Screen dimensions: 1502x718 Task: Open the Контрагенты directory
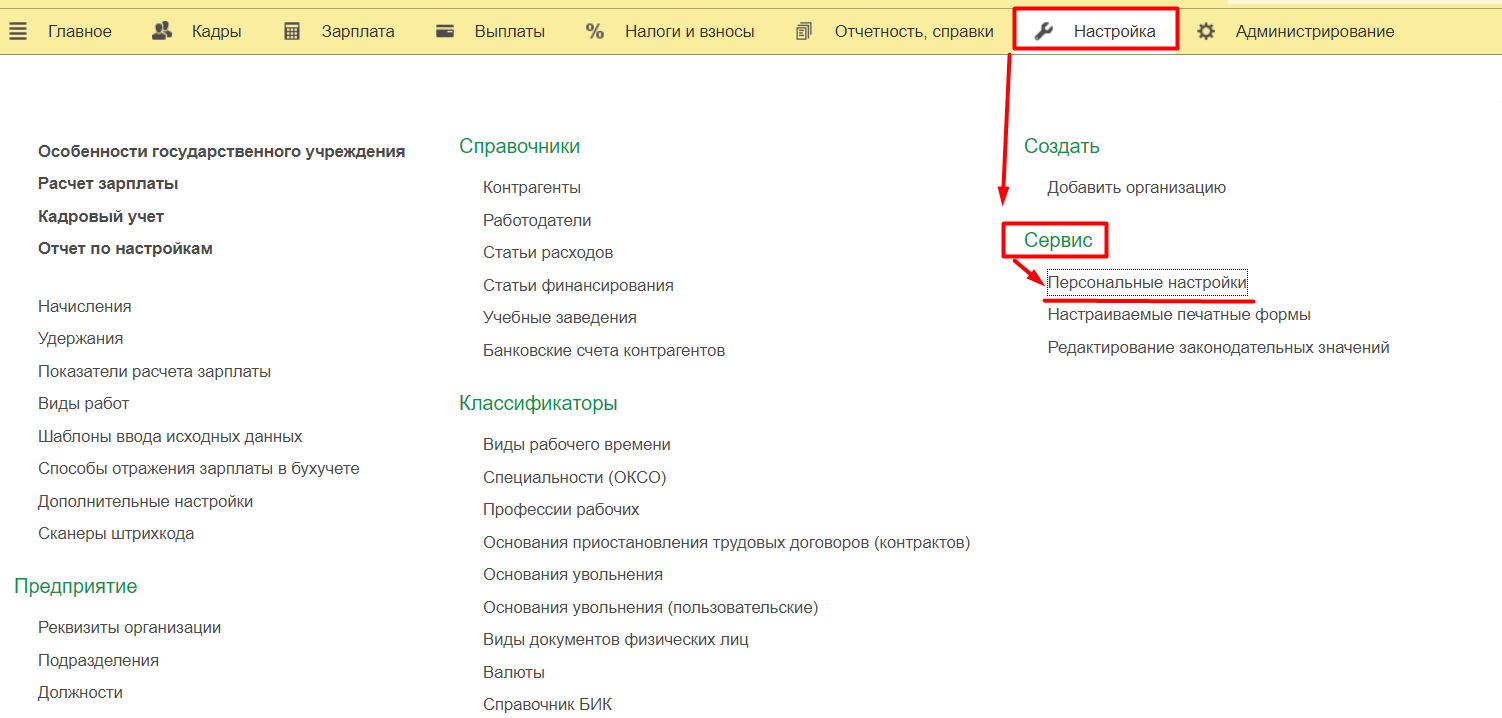click(x=532, y=187)
